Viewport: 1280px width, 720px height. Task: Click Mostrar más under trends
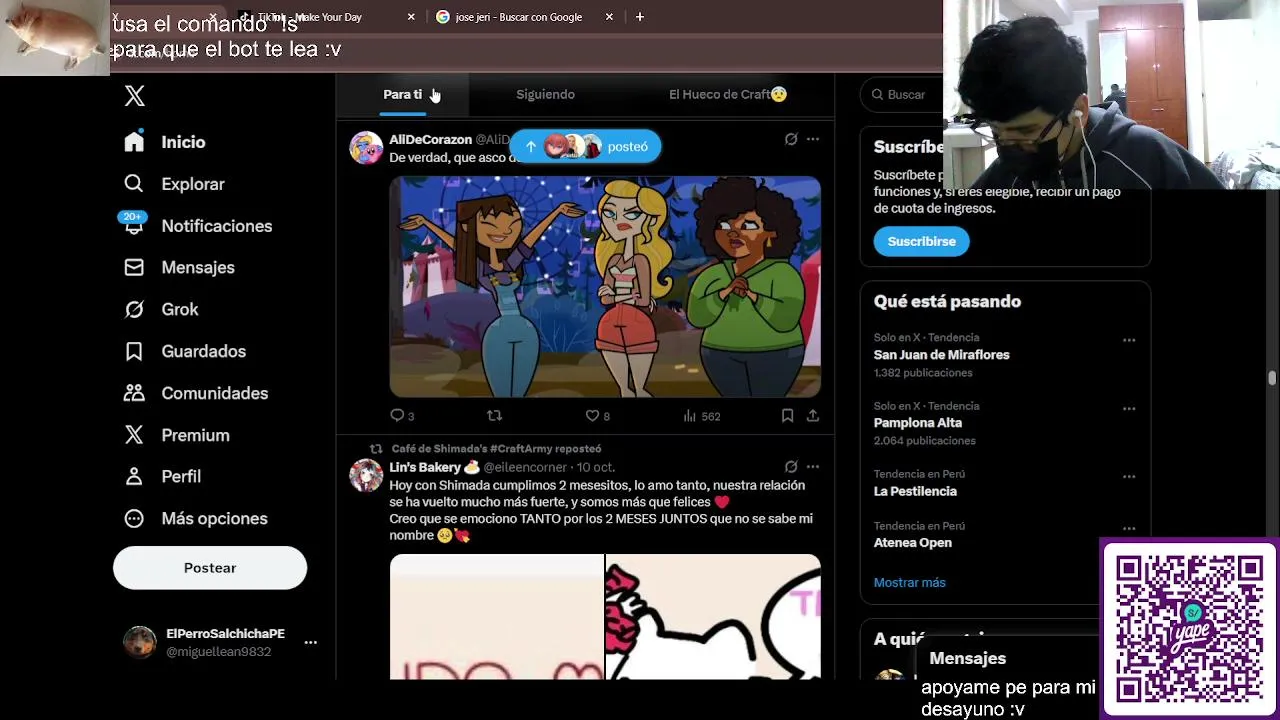coord(909,582)
